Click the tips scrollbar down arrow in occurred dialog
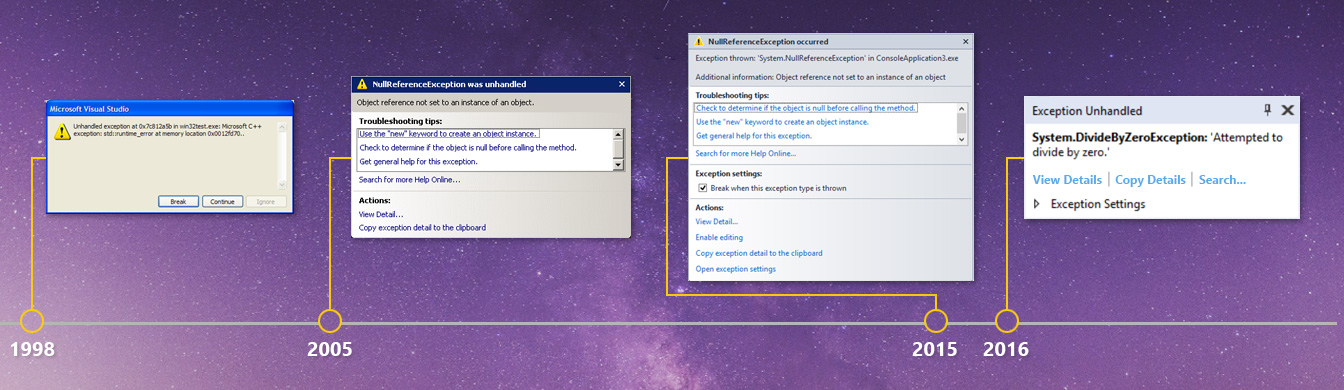 pos(962,139)
